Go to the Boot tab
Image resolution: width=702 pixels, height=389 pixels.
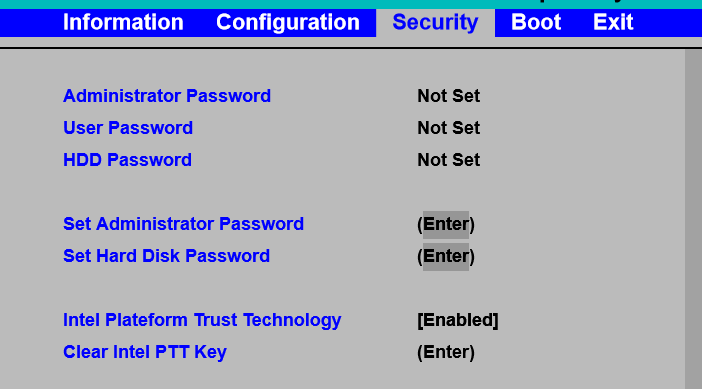point(536,22)
